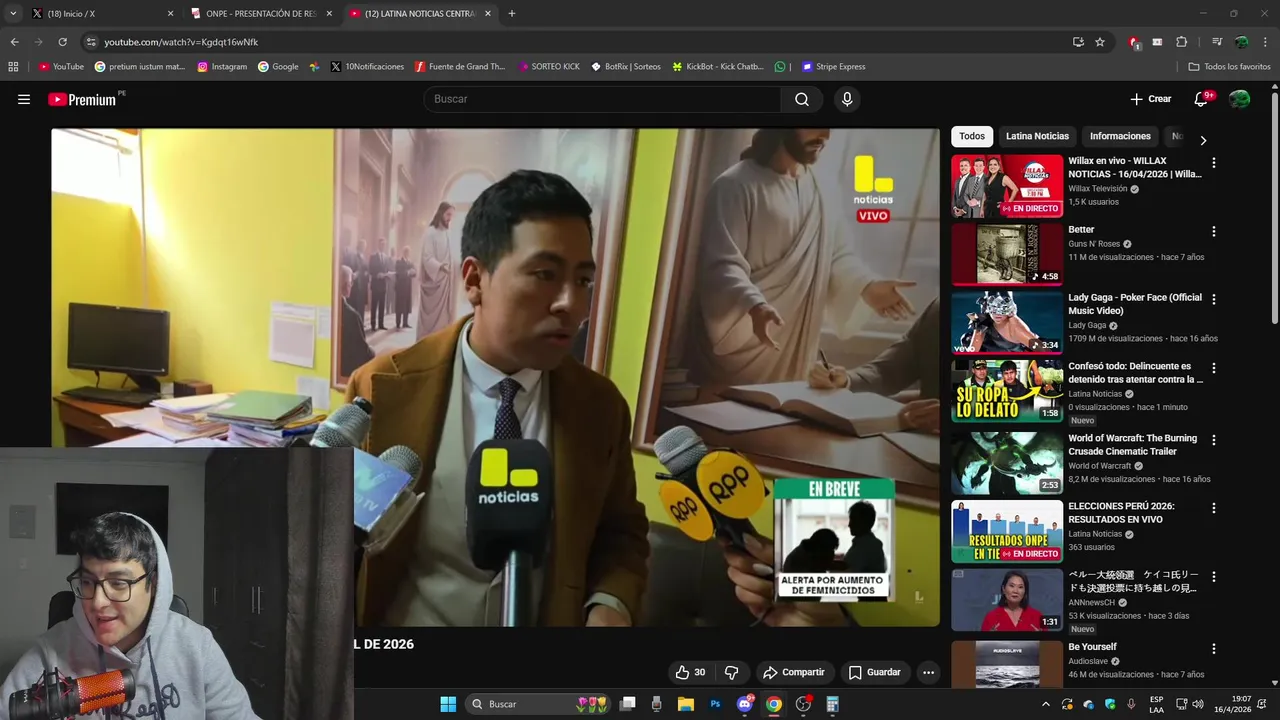Open new browser tab with plus
Viewport: 1280px width, 720px height.
(512, 14)
